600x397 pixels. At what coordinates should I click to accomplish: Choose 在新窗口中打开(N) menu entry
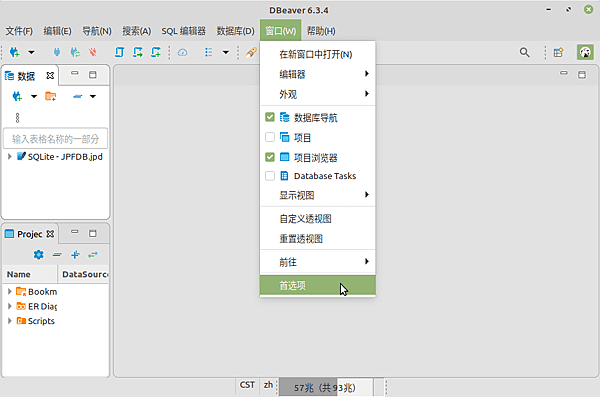[x=318, y=54]
